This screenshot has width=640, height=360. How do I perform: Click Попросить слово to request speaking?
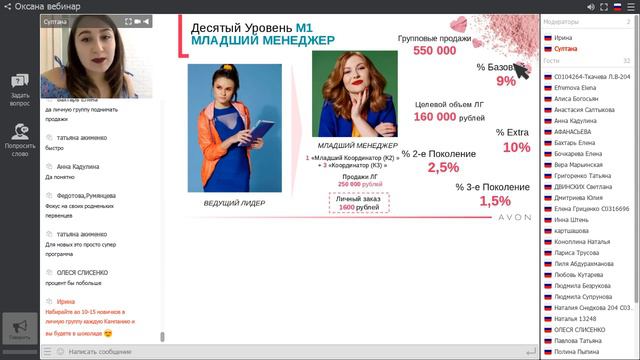coord(20,140)
